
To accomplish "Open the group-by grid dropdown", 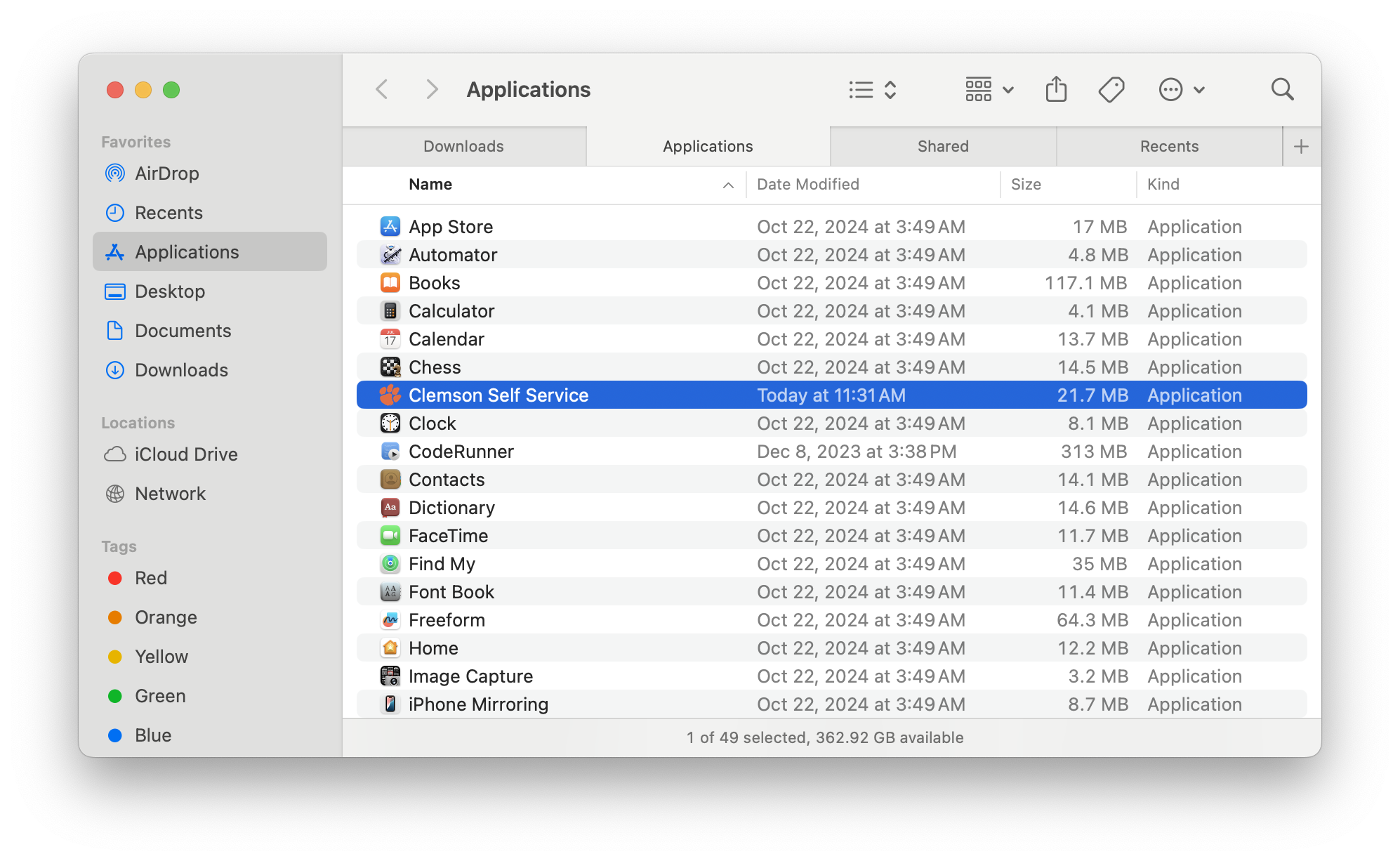I will [x=989, y=89].
